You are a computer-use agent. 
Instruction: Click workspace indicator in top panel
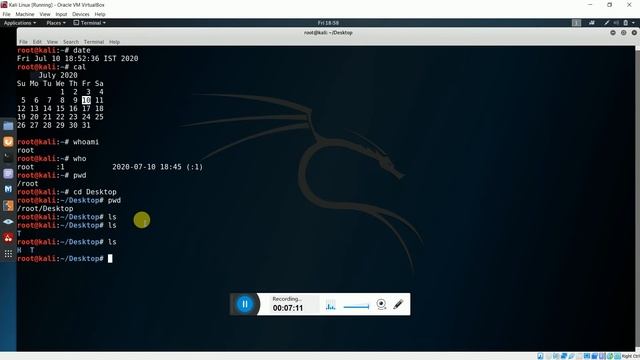[x=576, y=23]
